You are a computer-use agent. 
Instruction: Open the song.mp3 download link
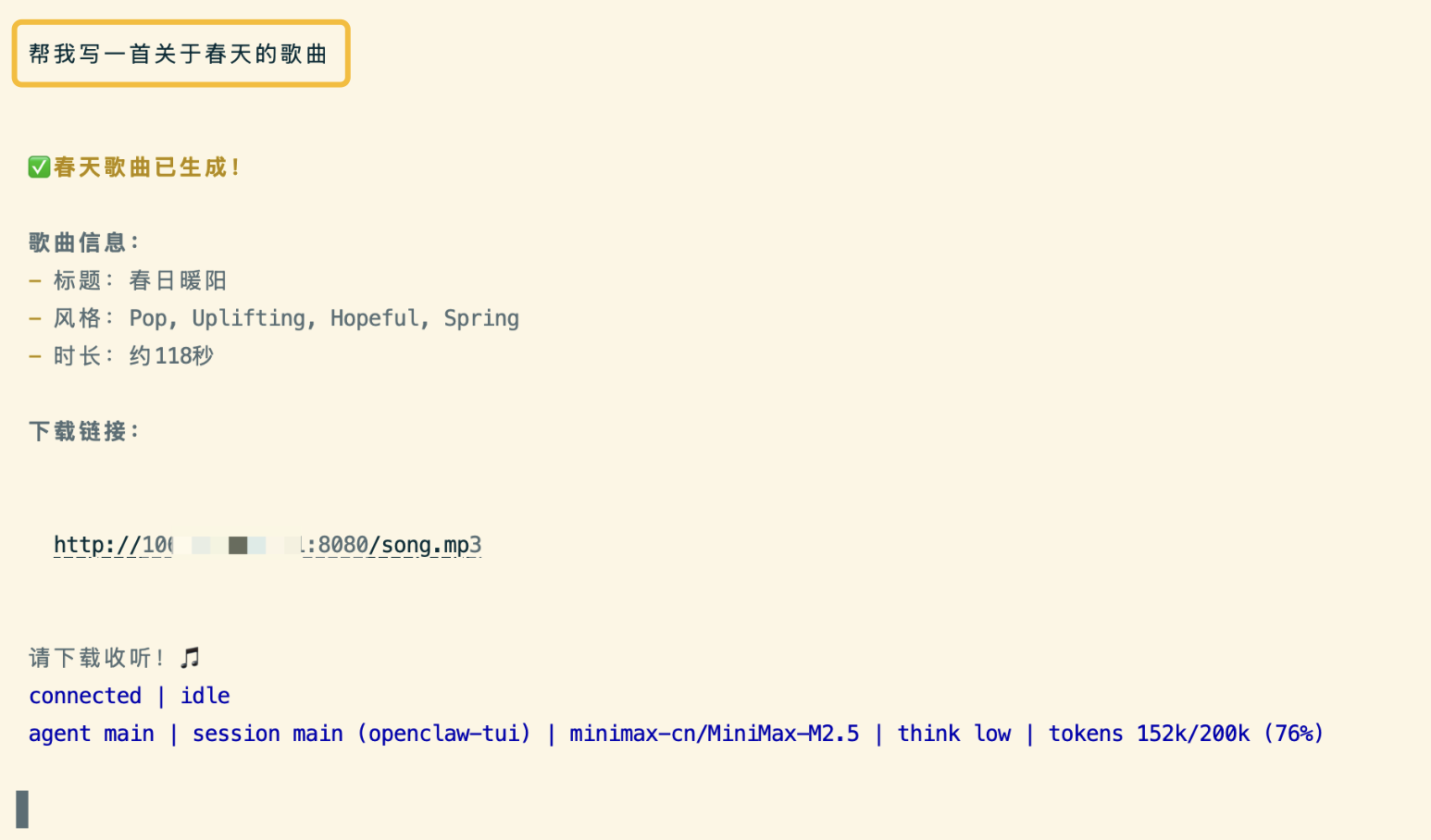(268, 545)
